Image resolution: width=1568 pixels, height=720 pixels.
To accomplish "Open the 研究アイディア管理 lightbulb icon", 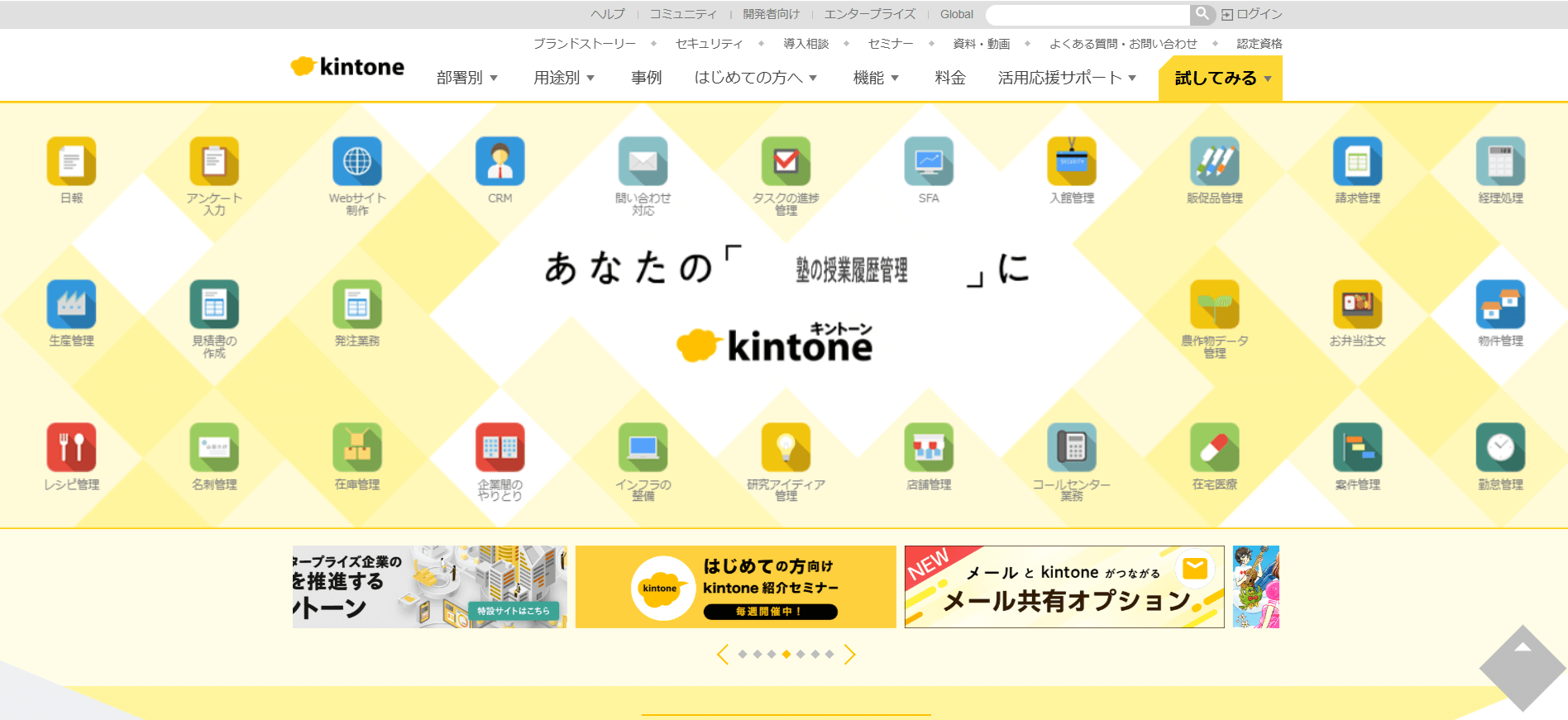I will tap(786, 447).
